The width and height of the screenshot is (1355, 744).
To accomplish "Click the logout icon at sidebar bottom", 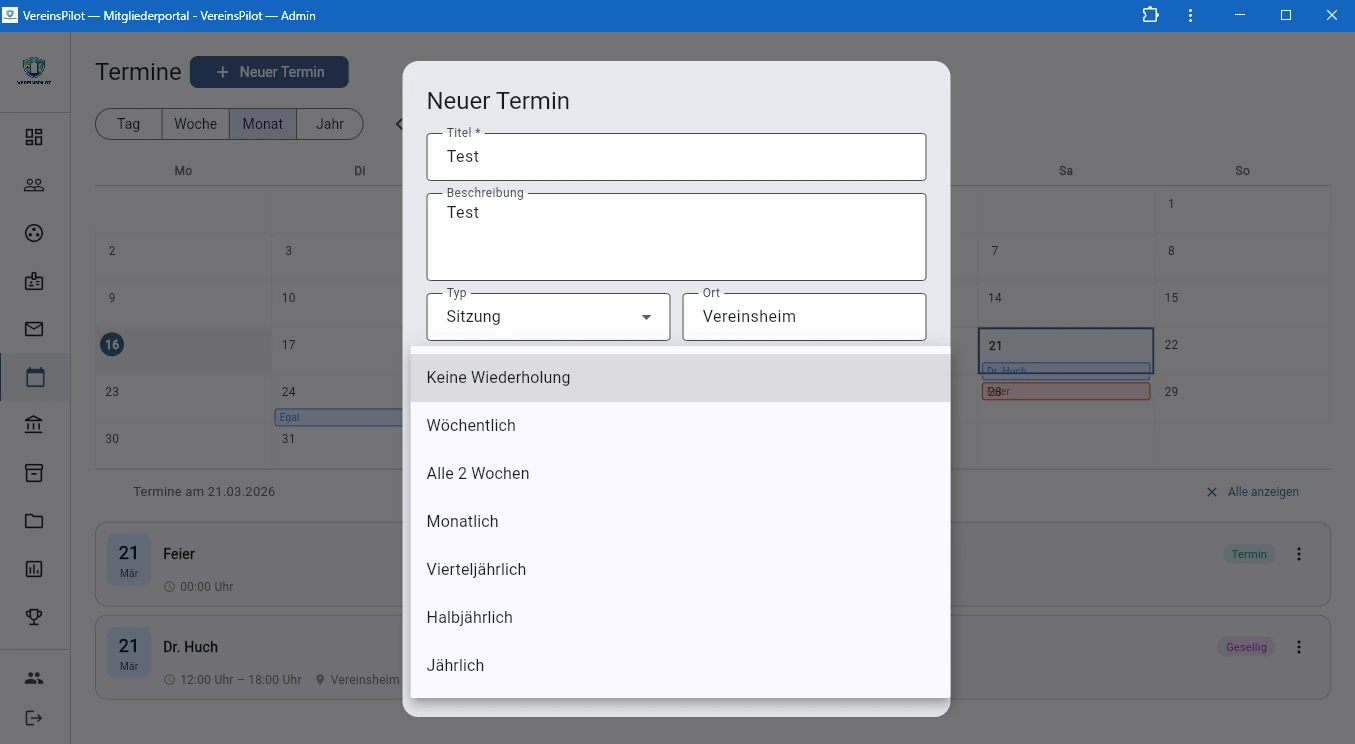I will [34, 717].
